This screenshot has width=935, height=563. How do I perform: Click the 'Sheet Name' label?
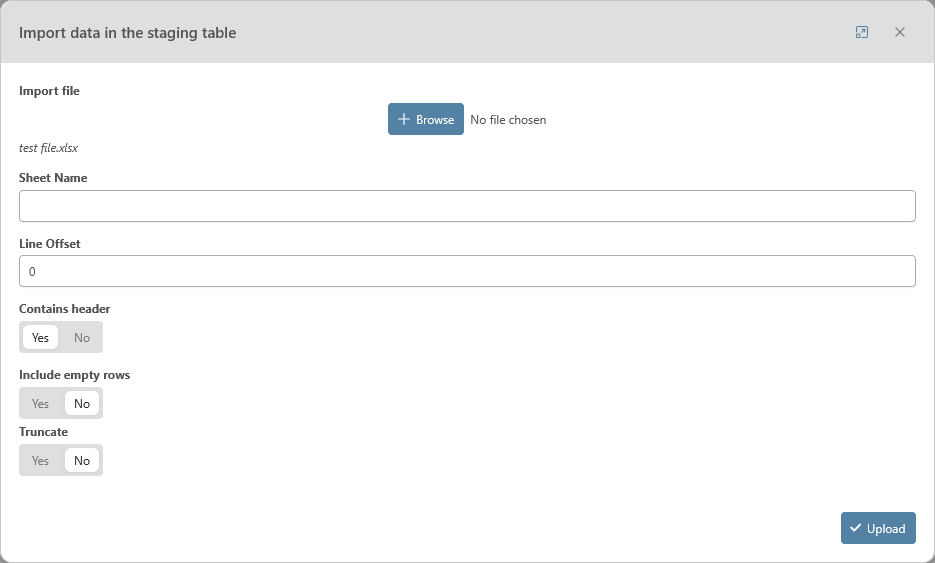(53, 178)
